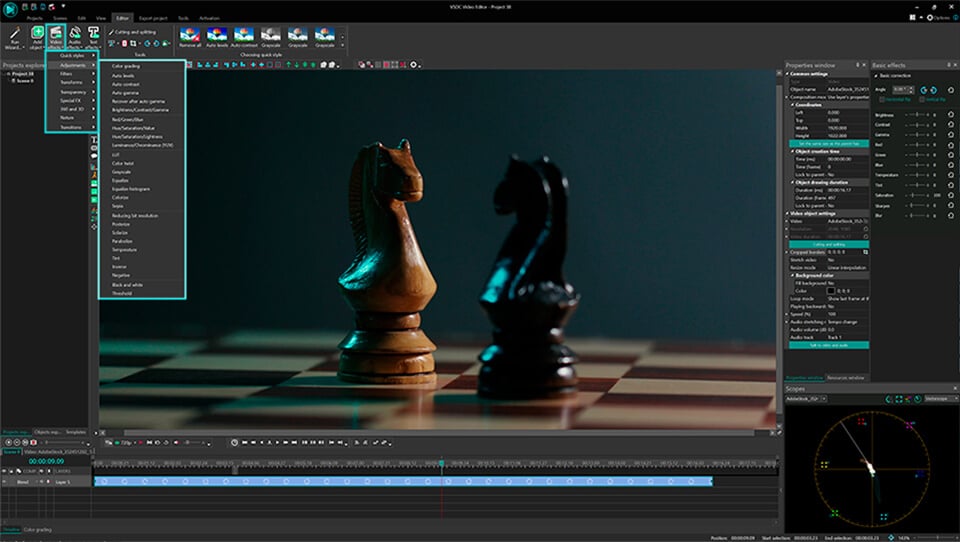Apply the Auto contrast quick style thumbnail

pyautogui.click(x=244, y=37)
